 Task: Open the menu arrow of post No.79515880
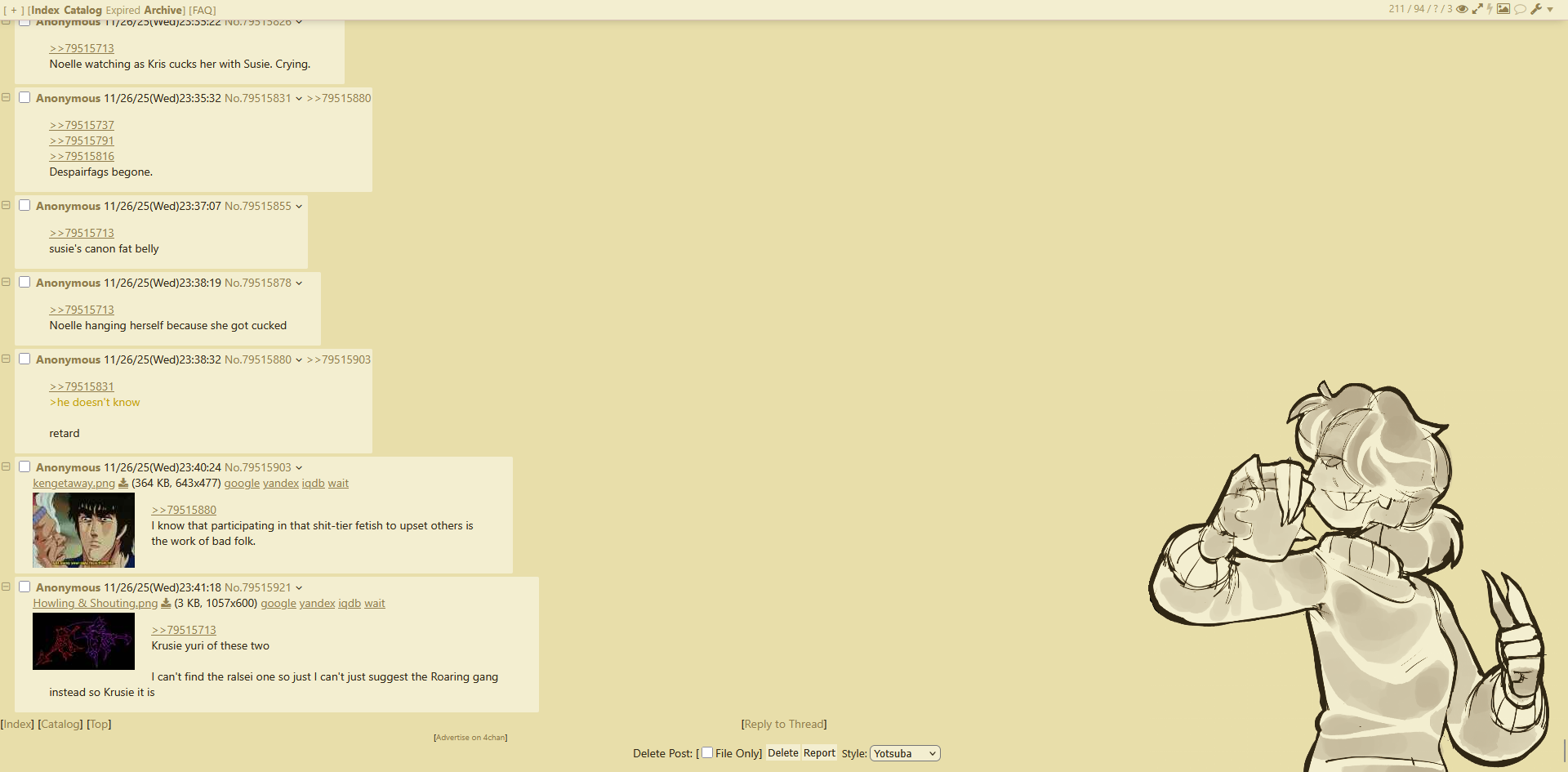point(299,360)
